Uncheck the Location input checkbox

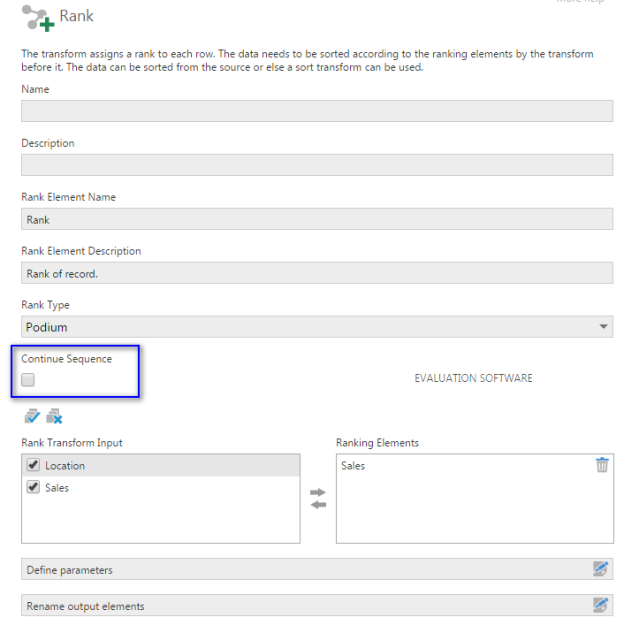pyautogui.click(x=33, y=466)
